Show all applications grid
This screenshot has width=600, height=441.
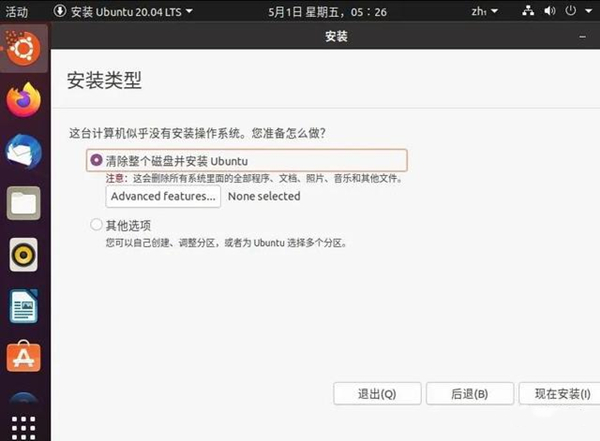tap(24, 427)
